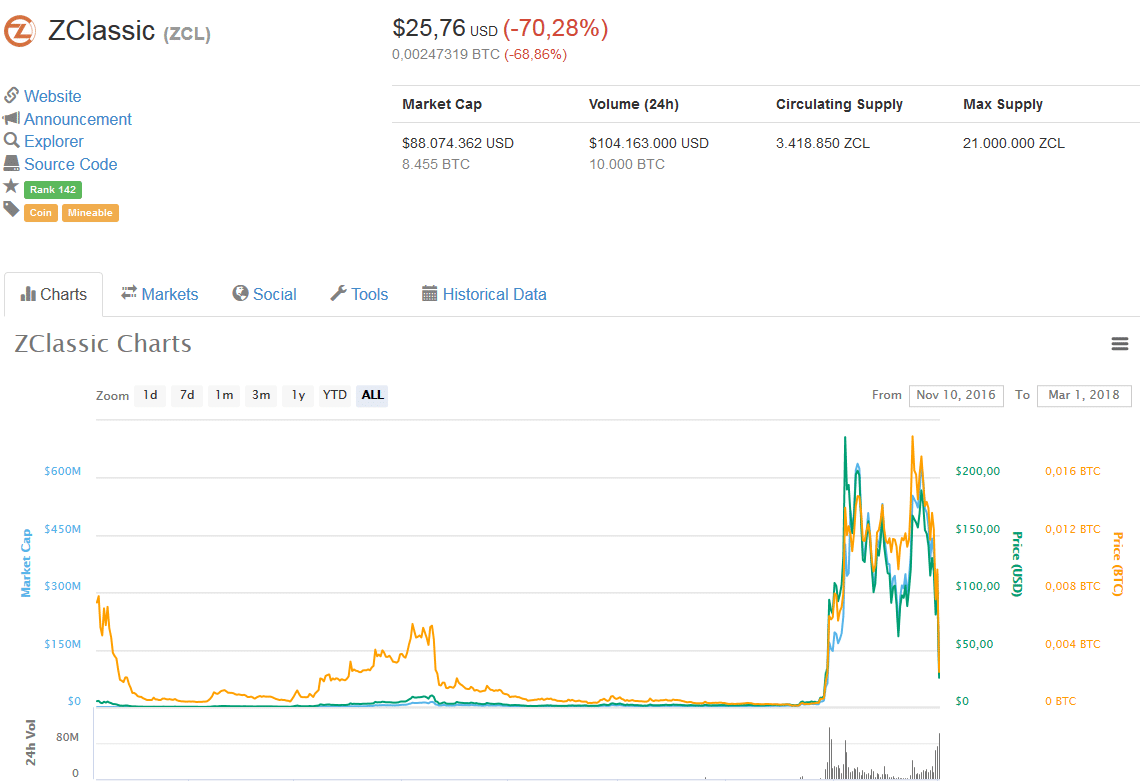Click the bar-chart icon on Charts tab
The width and height of the screenshot is (1147, 781).
point(28,294)
